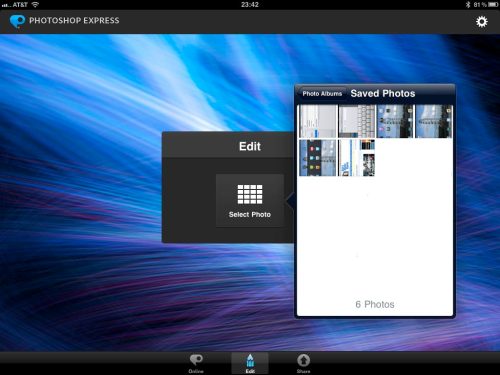Open the settings gear icon
This screenshot has width=500, height=375.
tap(482, 22)
